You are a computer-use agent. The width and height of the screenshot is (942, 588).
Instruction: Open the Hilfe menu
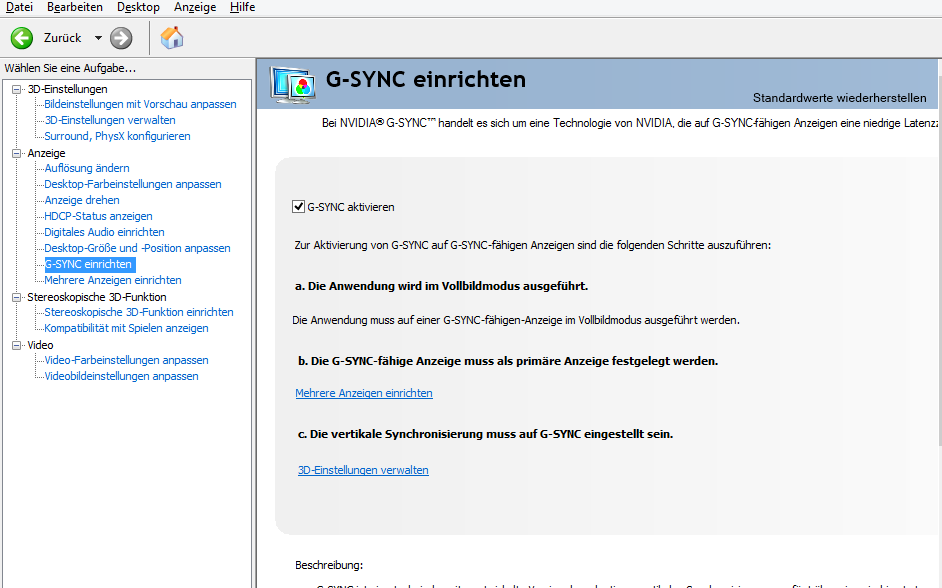[242, 7]
